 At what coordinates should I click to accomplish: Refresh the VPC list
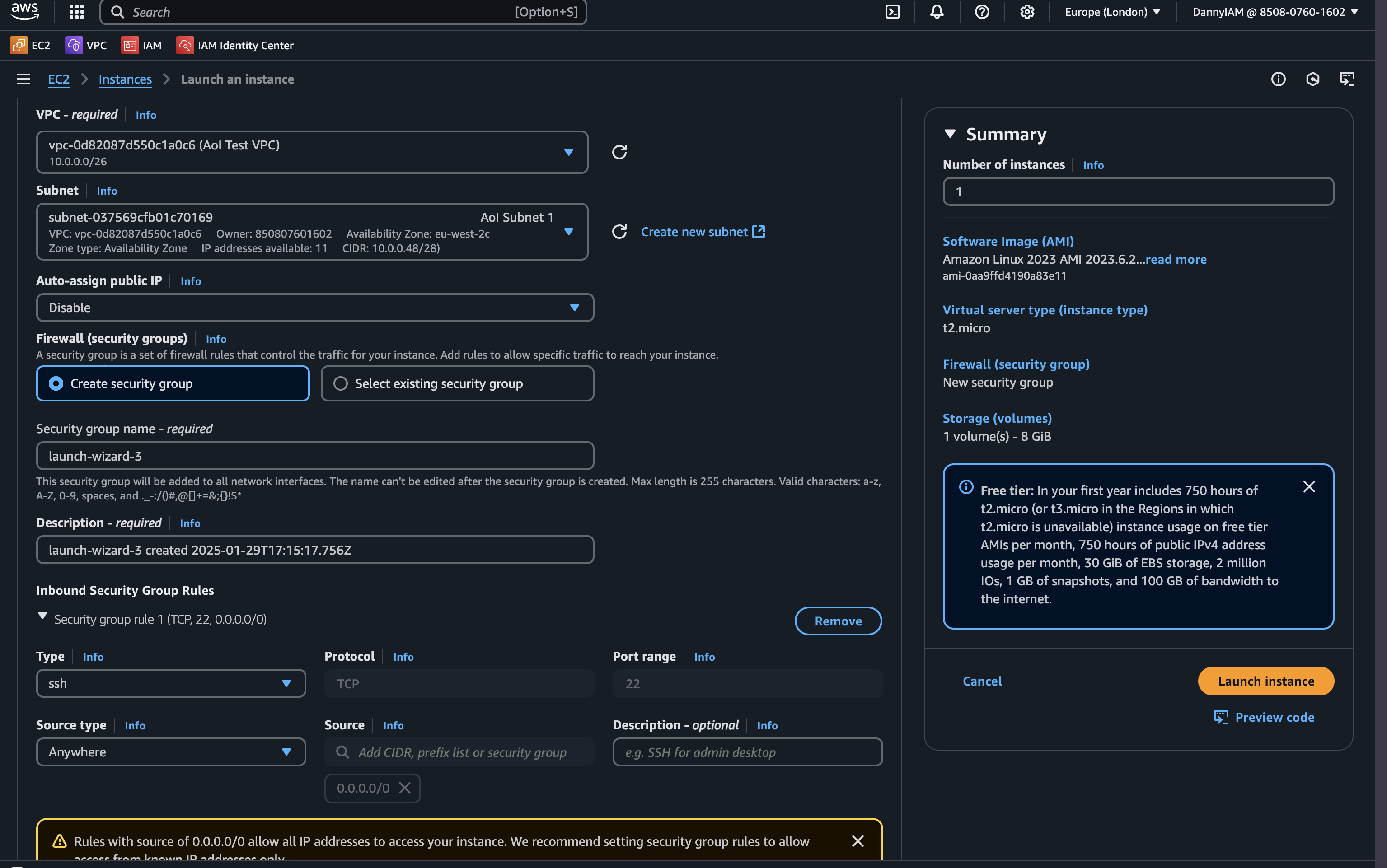tap(619, 152)
